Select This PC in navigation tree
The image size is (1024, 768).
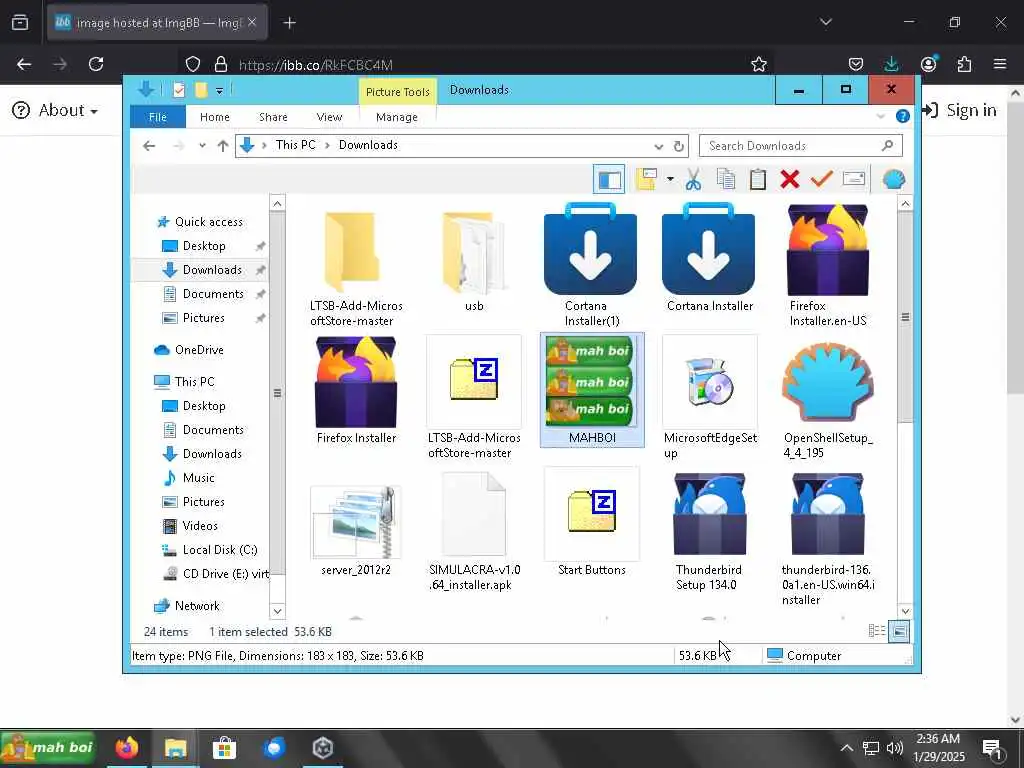click(x=185, y=382)
